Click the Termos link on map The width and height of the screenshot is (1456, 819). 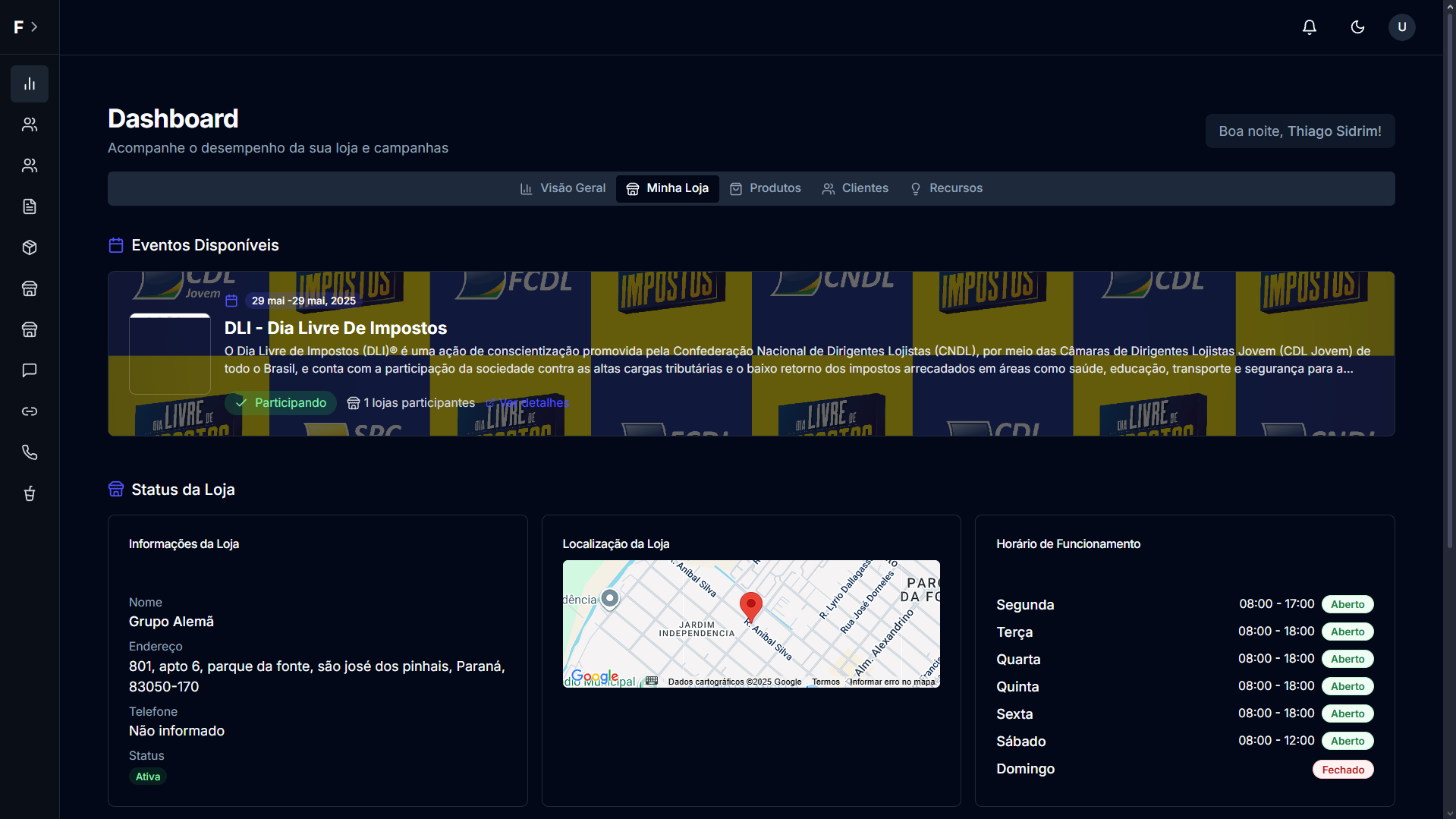click(x=825, y=682)
